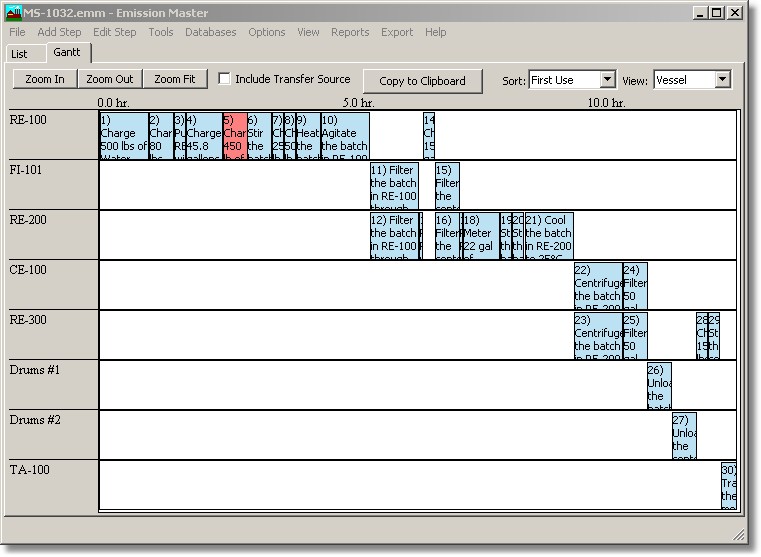Click the Emission Master app icon in title bar
Screen dimensions: 761x557
click(x=14, y=13)
